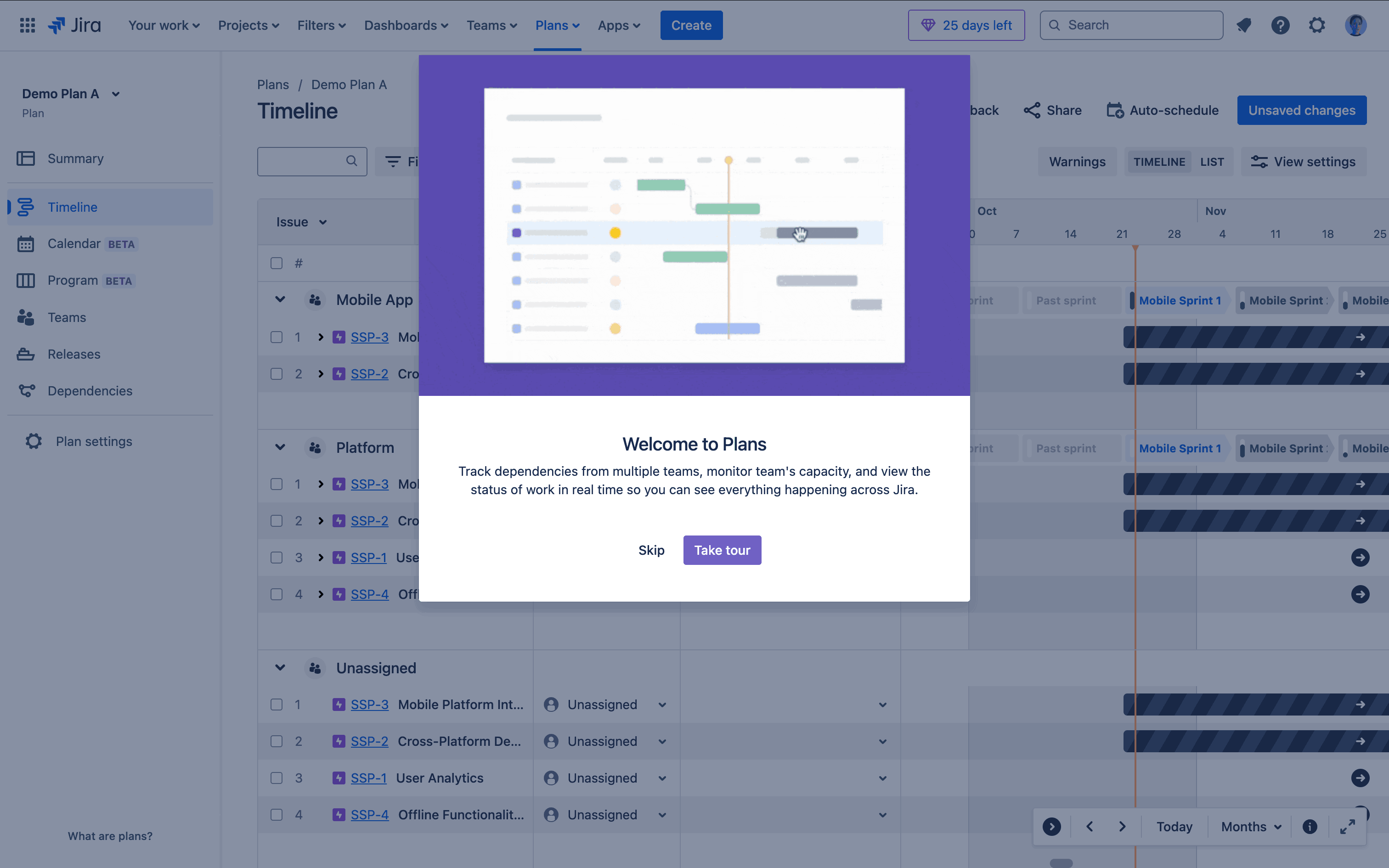Check the checkbox for issue SSP-3

pos(277,337)
